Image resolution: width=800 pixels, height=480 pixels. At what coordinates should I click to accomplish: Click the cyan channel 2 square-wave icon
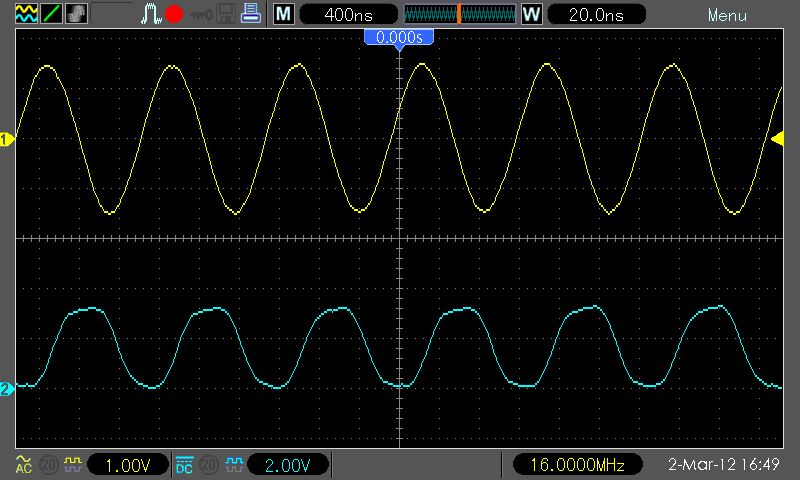(234, 464)
